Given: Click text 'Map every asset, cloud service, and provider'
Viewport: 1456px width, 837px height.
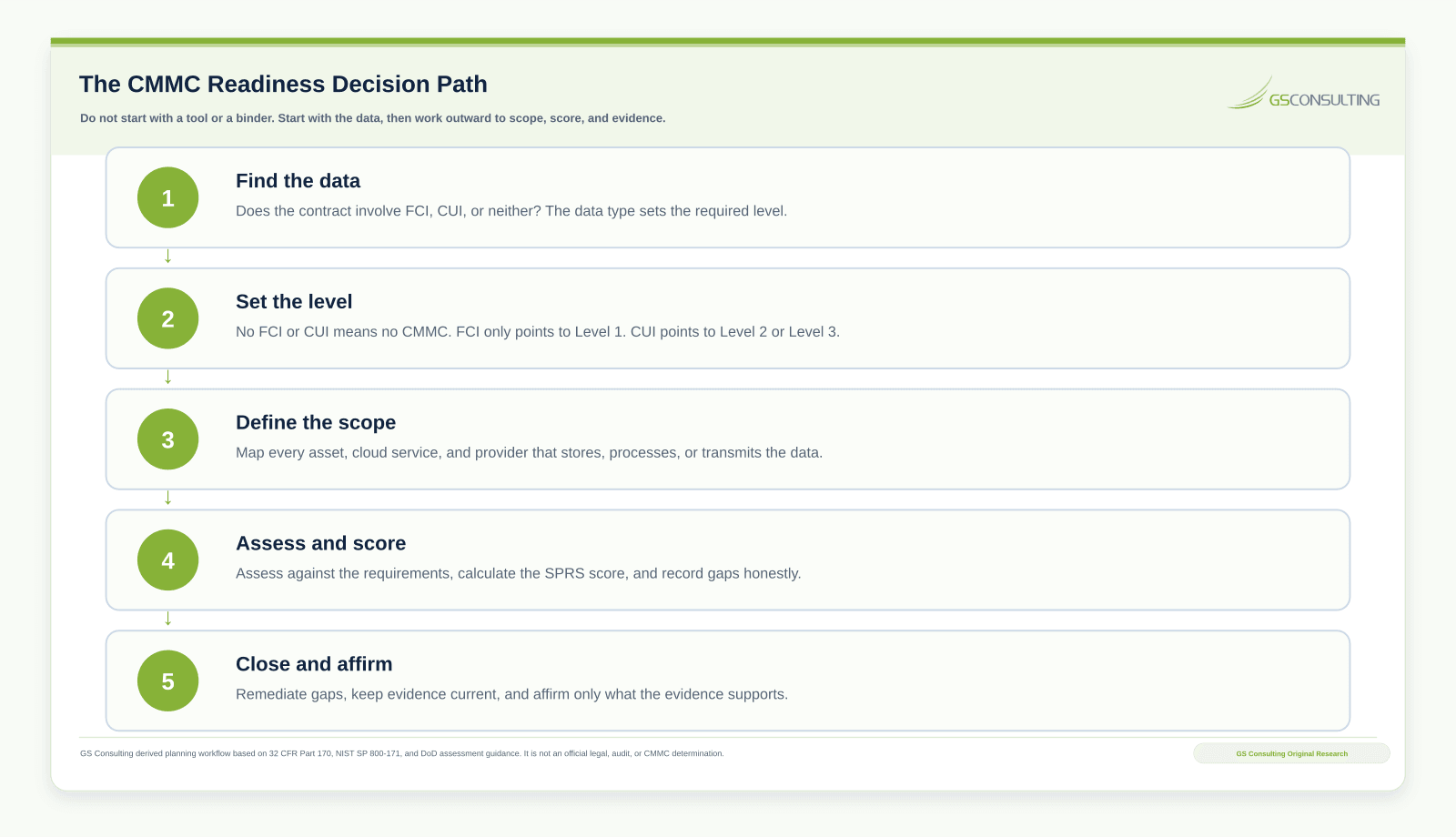Looking at the screenshot, I should [381, 453].
